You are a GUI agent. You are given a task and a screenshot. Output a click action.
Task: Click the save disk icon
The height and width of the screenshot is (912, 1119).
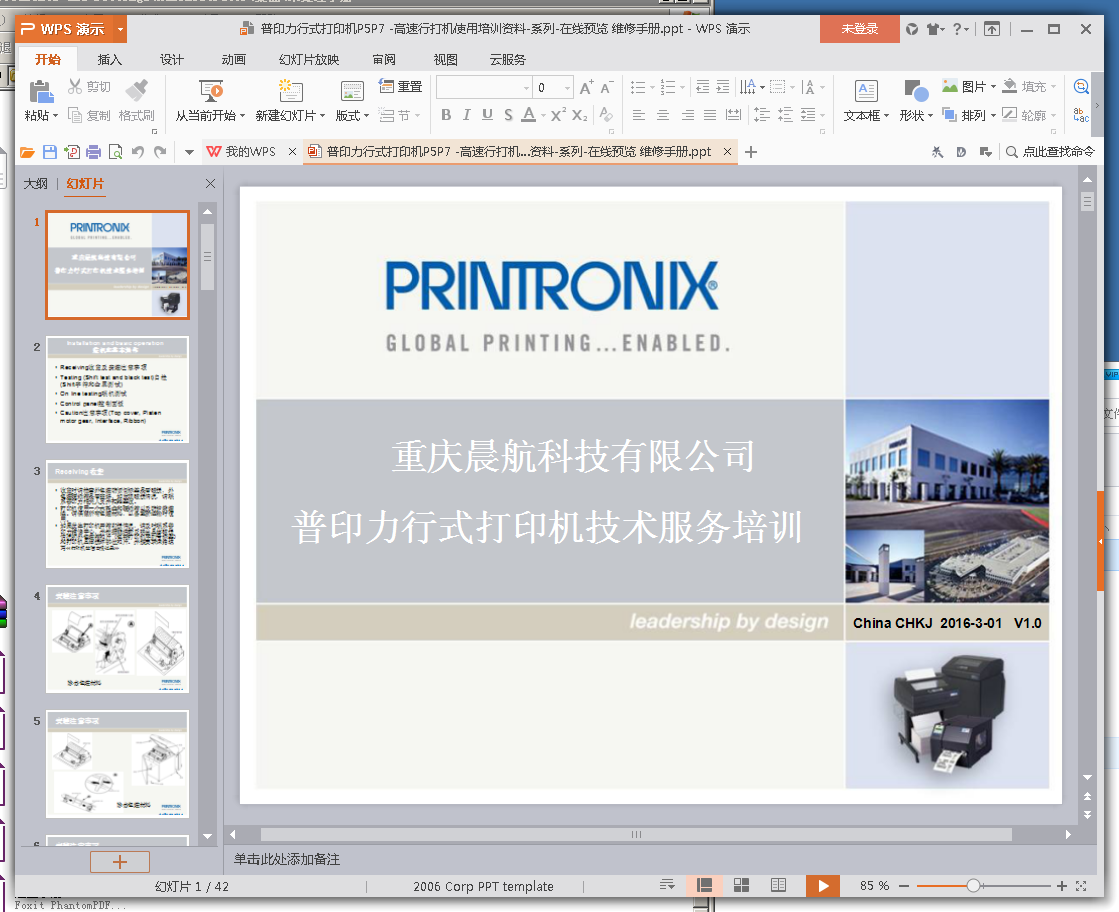click(x=49, y=152)
